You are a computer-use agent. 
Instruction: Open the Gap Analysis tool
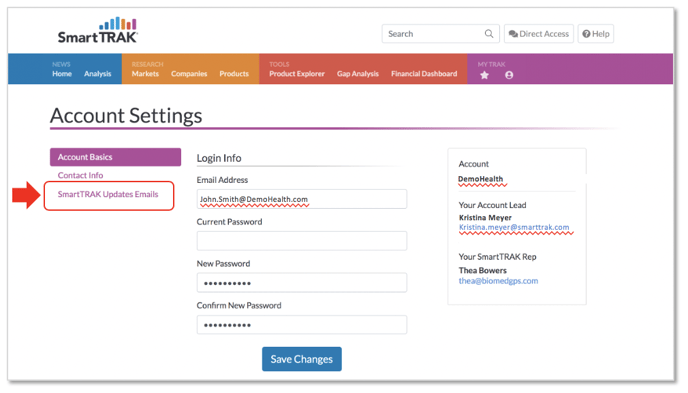[358, 74]
